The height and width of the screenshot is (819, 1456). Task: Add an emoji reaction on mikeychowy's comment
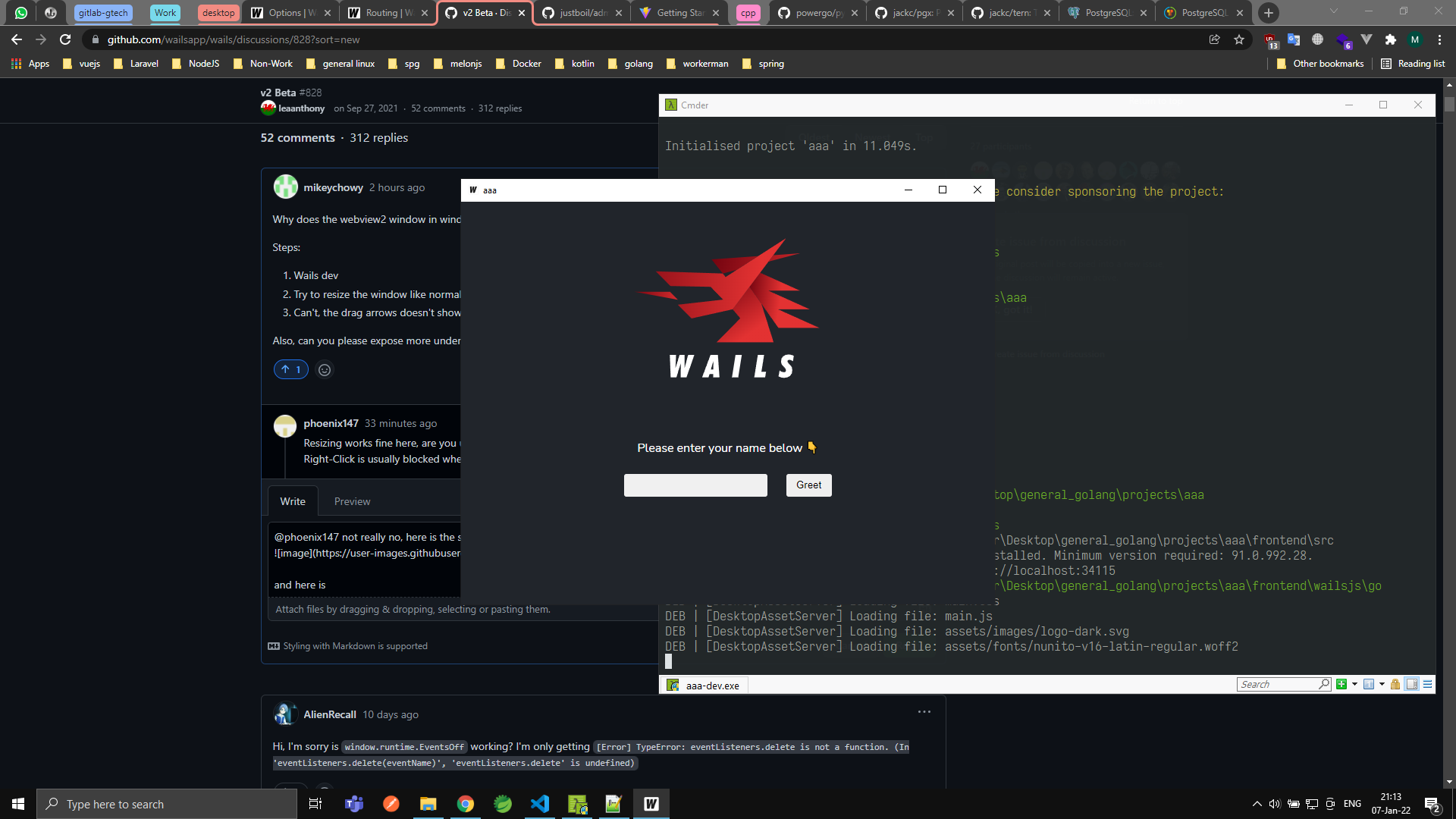(325, 369)
